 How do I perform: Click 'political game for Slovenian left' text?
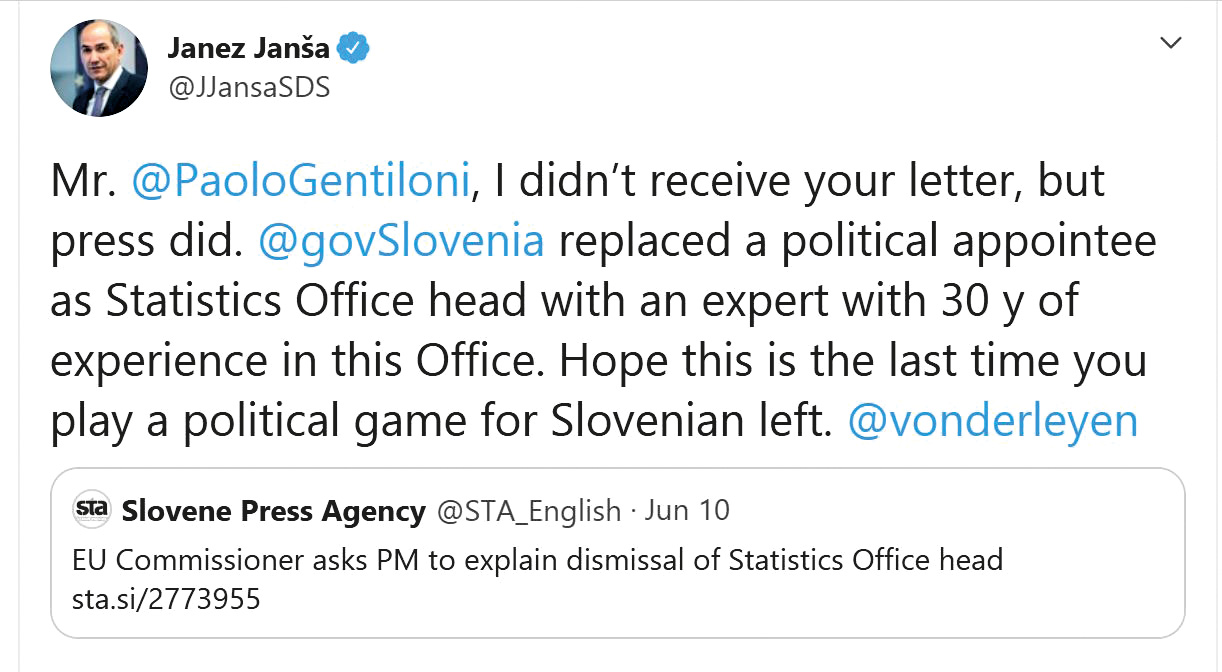[519, 420]
